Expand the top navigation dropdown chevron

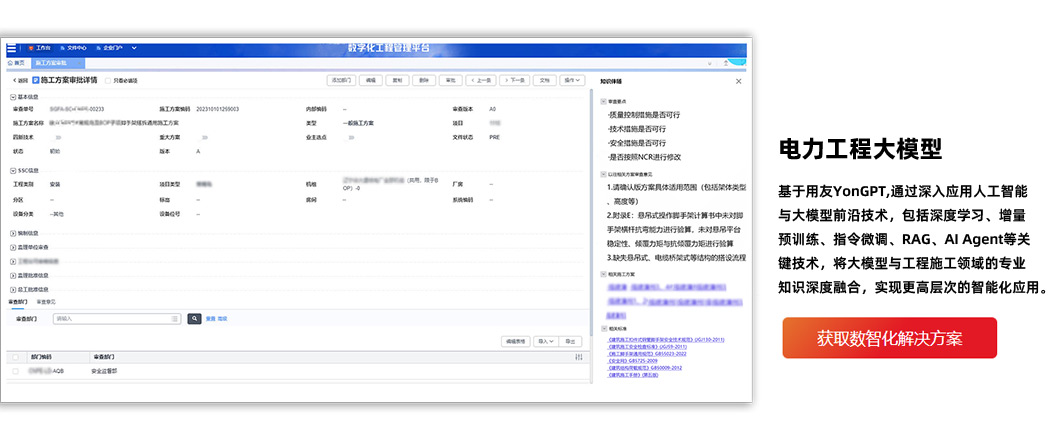[x=134, y=48]
